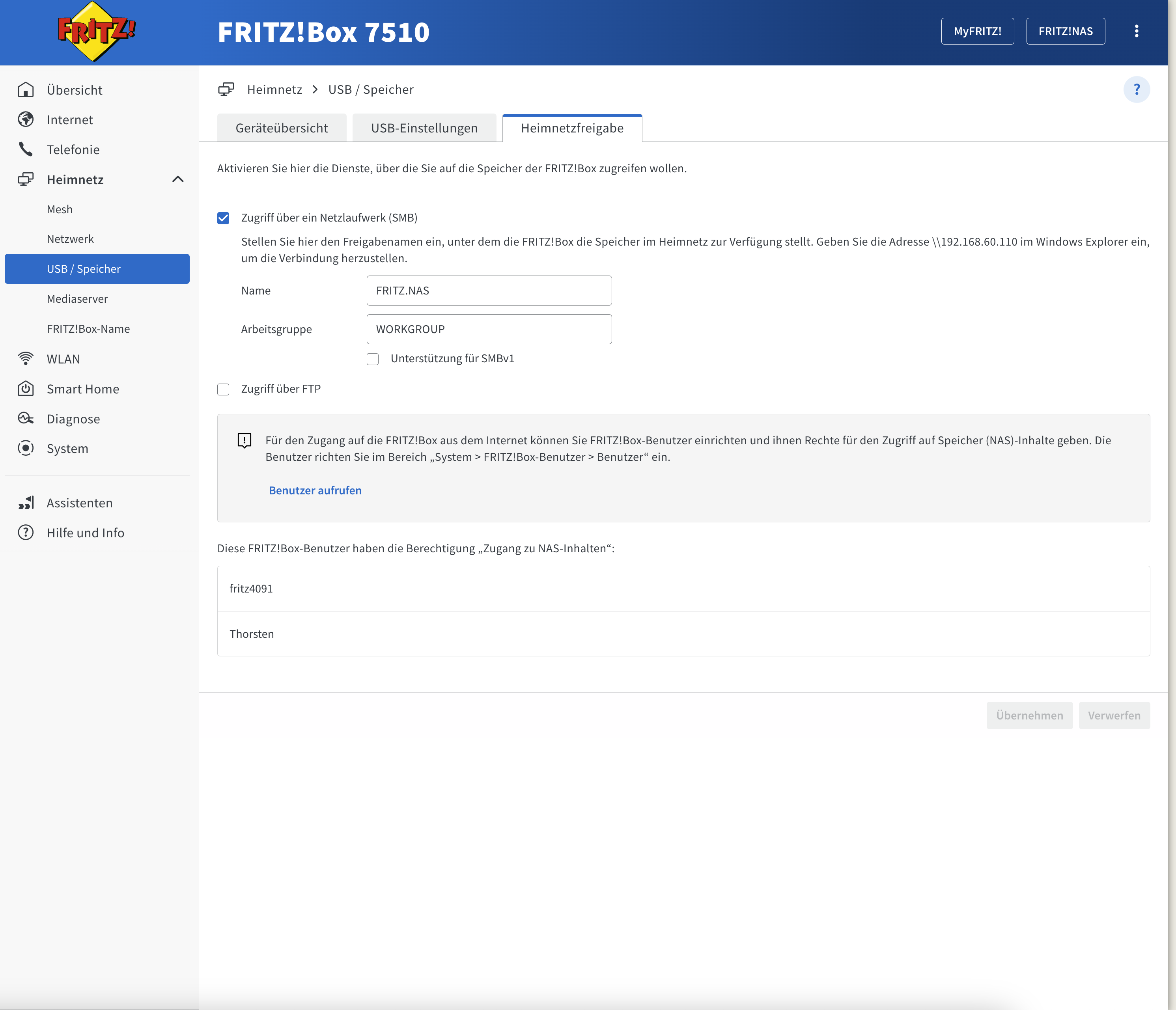Screen dimensions: 1176x1010
Task: Enable Zugriff über FTP checkbox
Action: coord(223,389)
